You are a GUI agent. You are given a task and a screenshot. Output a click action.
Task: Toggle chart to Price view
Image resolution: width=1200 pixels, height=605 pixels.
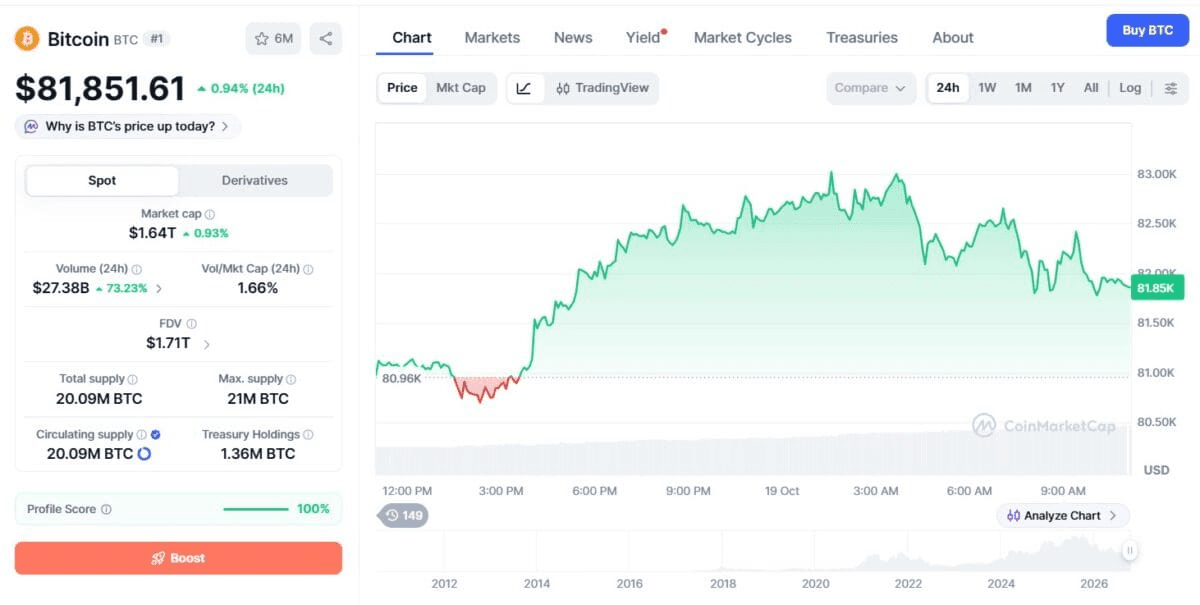(x=402, y=88)
